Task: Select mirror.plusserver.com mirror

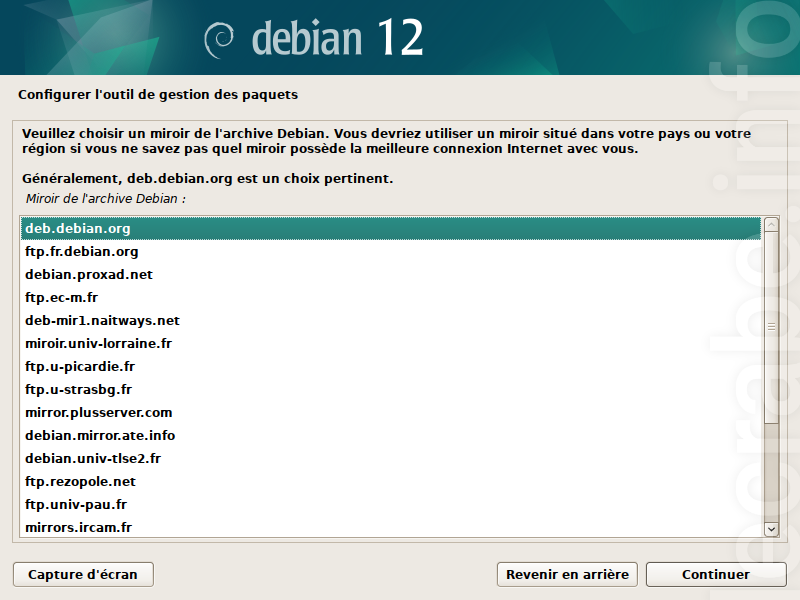Action: coord(391,412)
